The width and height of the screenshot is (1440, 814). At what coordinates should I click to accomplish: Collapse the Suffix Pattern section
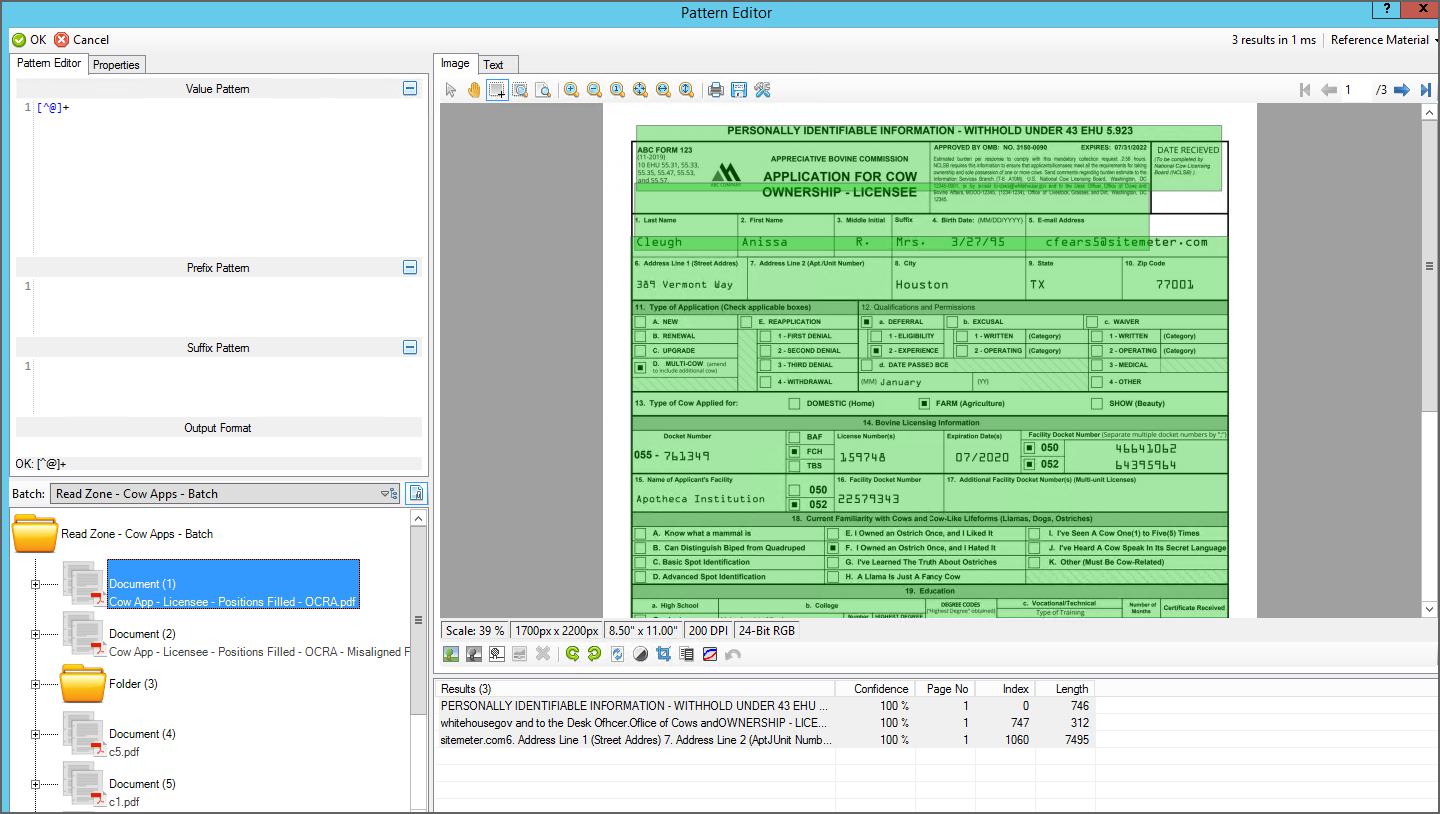410,347
